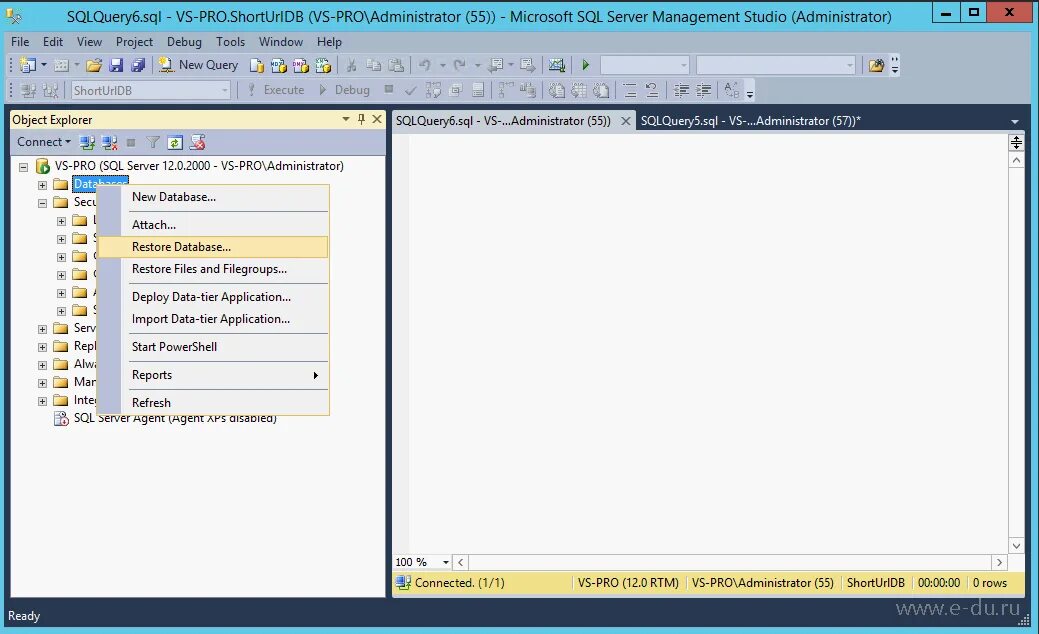Screen dimensions: 1039x634
Task: Click the Find in Files binoculars icon
Action: point(876,65)
